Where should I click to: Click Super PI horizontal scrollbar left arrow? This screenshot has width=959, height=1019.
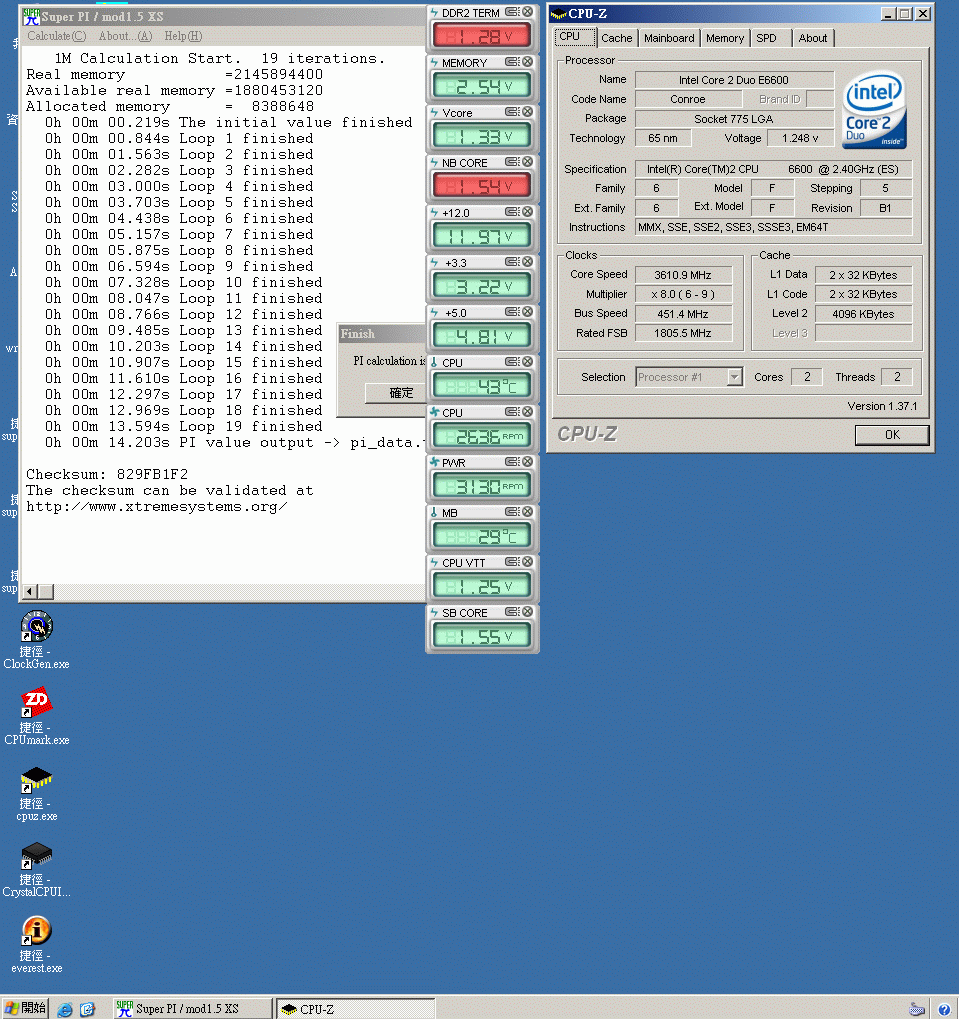(x=30, y=591)
